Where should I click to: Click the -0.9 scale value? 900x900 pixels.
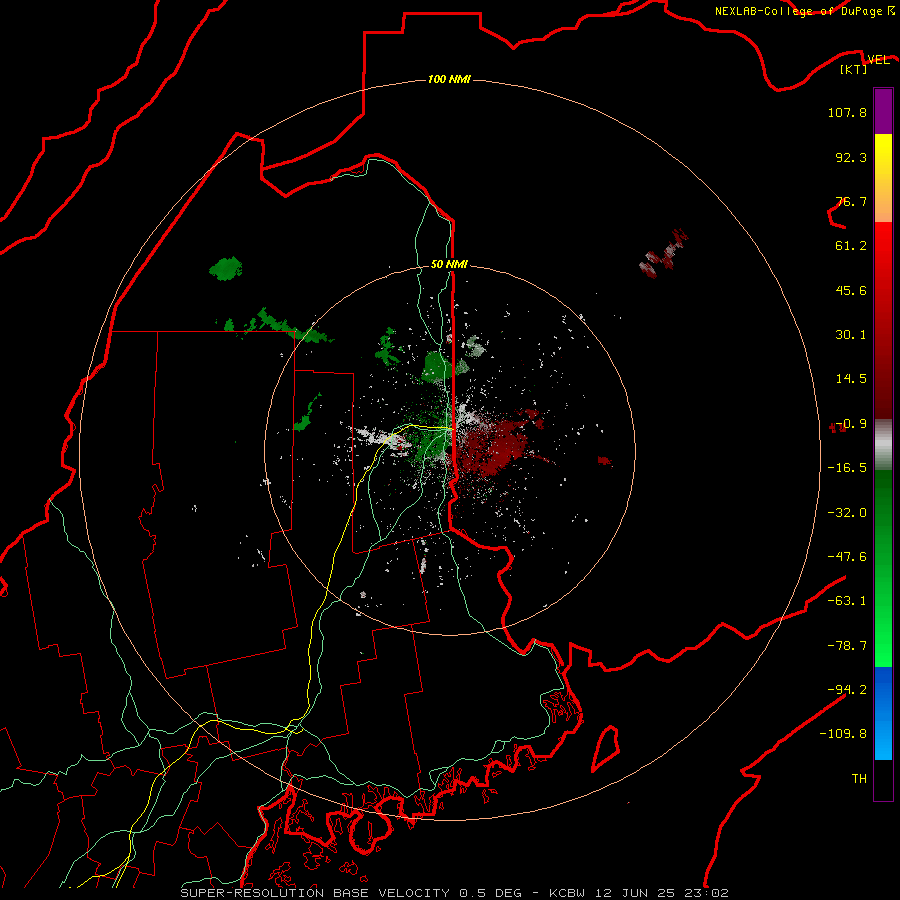point(851,424)
